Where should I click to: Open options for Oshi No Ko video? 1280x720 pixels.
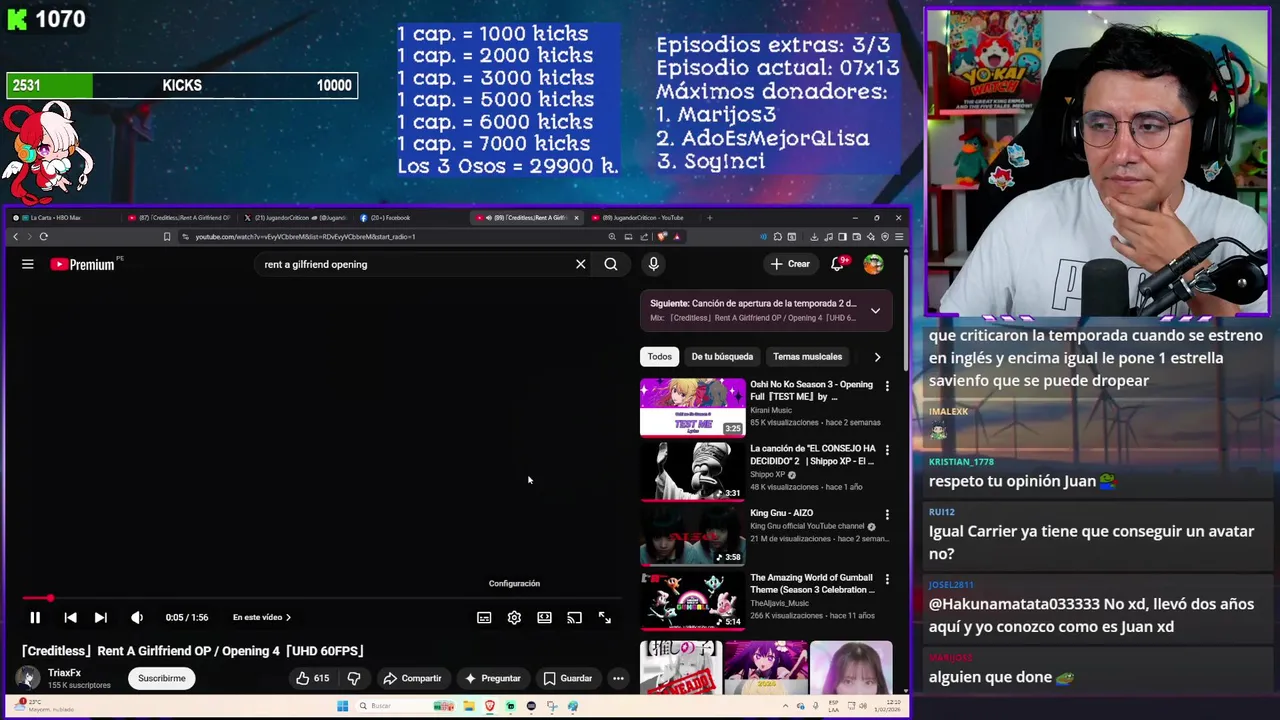887,386
